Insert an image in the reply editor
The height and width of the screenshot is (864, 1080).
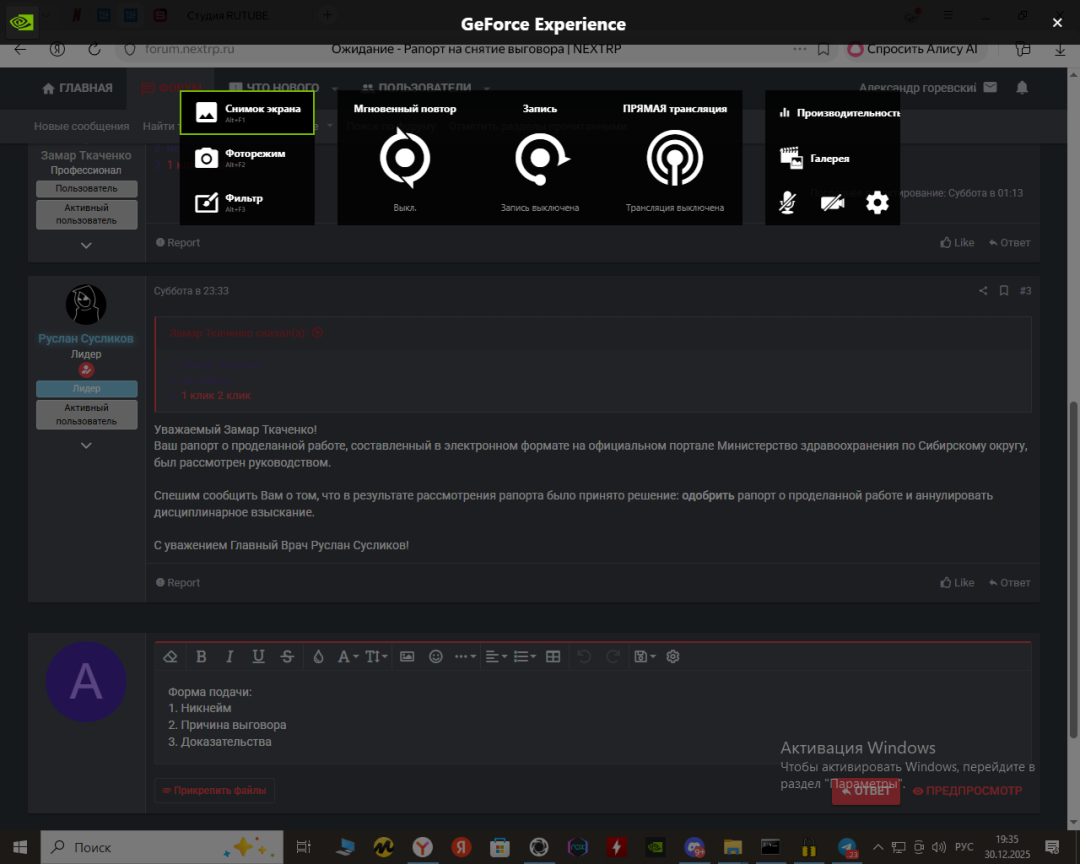(407, 656)
